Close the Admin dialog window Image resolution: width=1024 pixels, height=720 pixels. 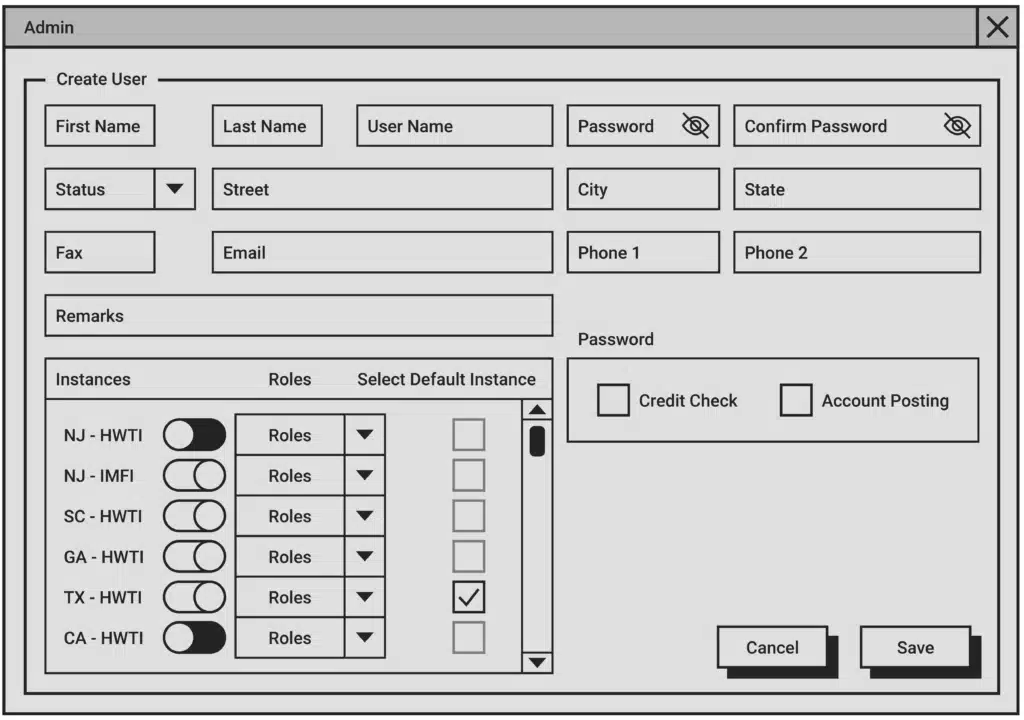pos(998,28)
